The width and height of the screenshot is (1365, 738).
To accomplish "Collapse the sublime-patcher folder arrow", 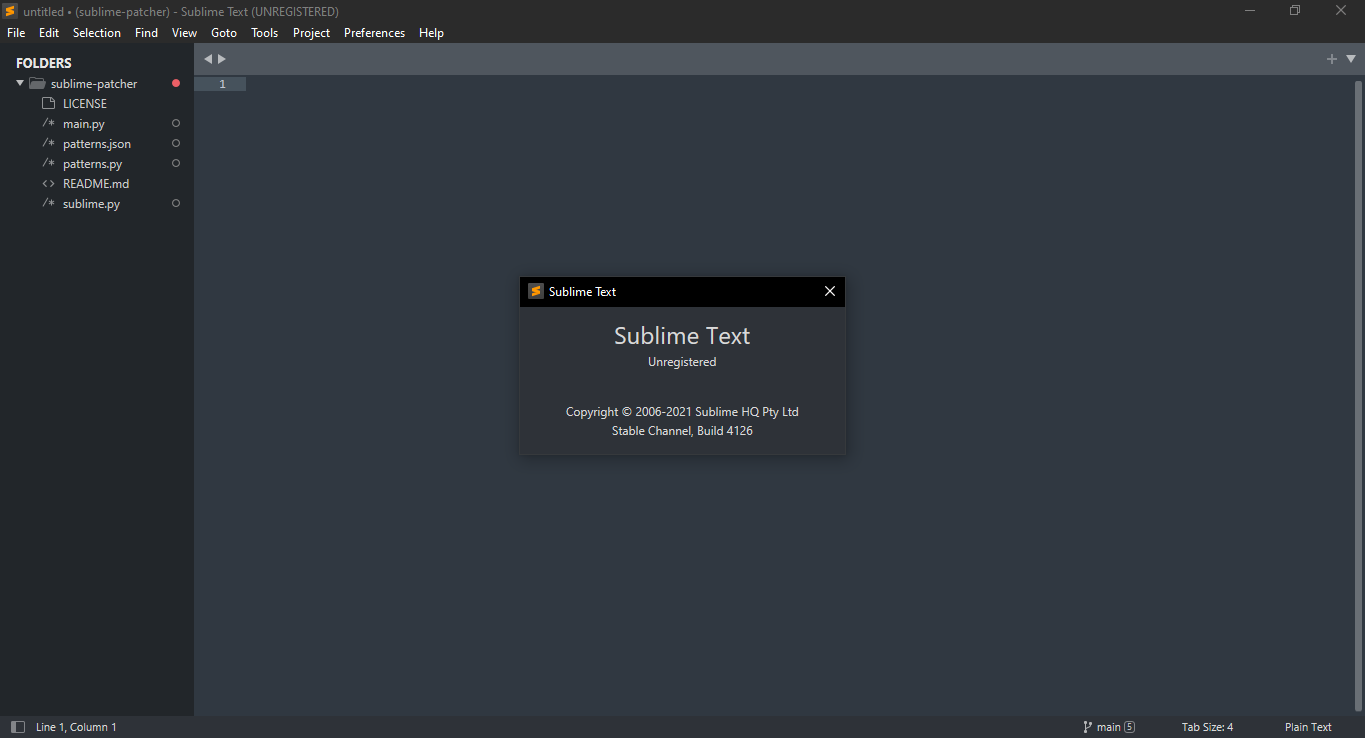I will 20,83.
